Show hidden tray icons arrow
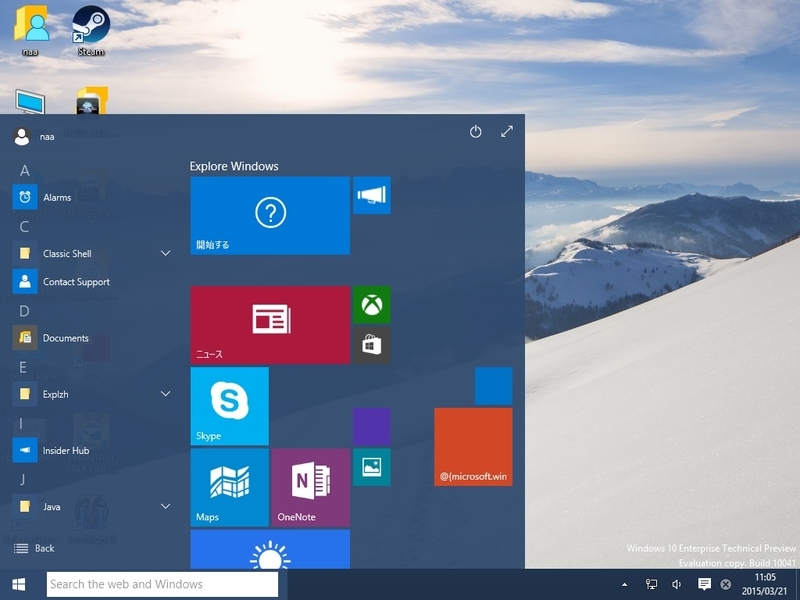 click(x=624, y=585)
